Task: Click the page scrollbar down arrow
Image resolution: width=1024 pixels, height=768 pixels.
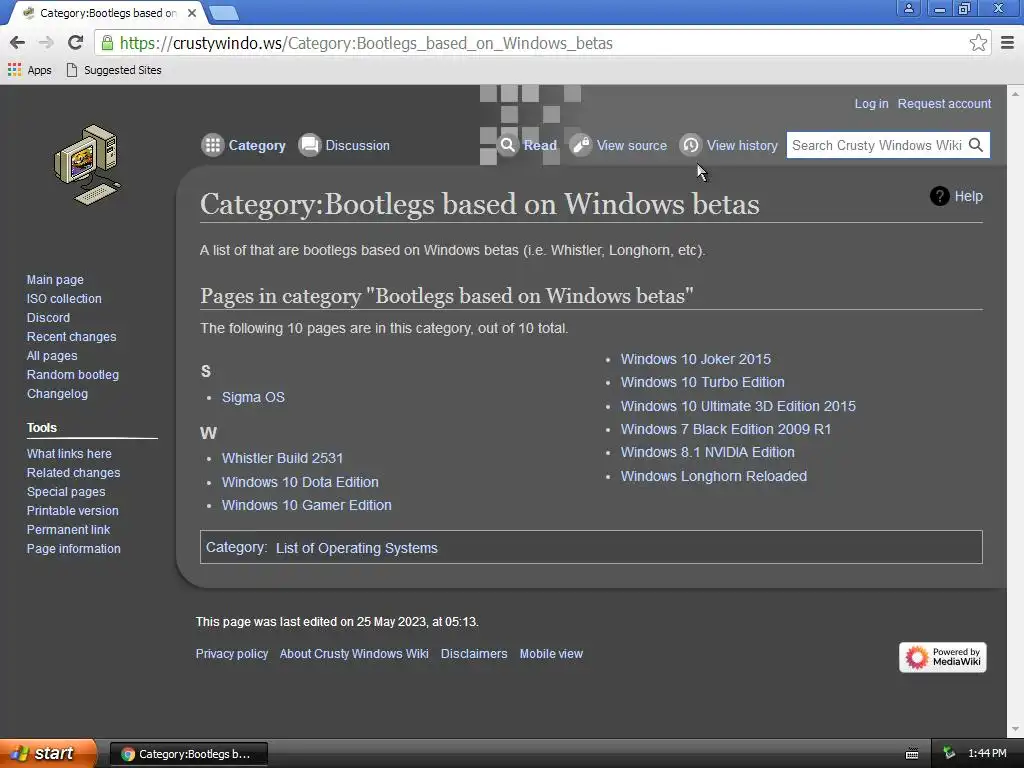Action: (x=1015, y=729)
